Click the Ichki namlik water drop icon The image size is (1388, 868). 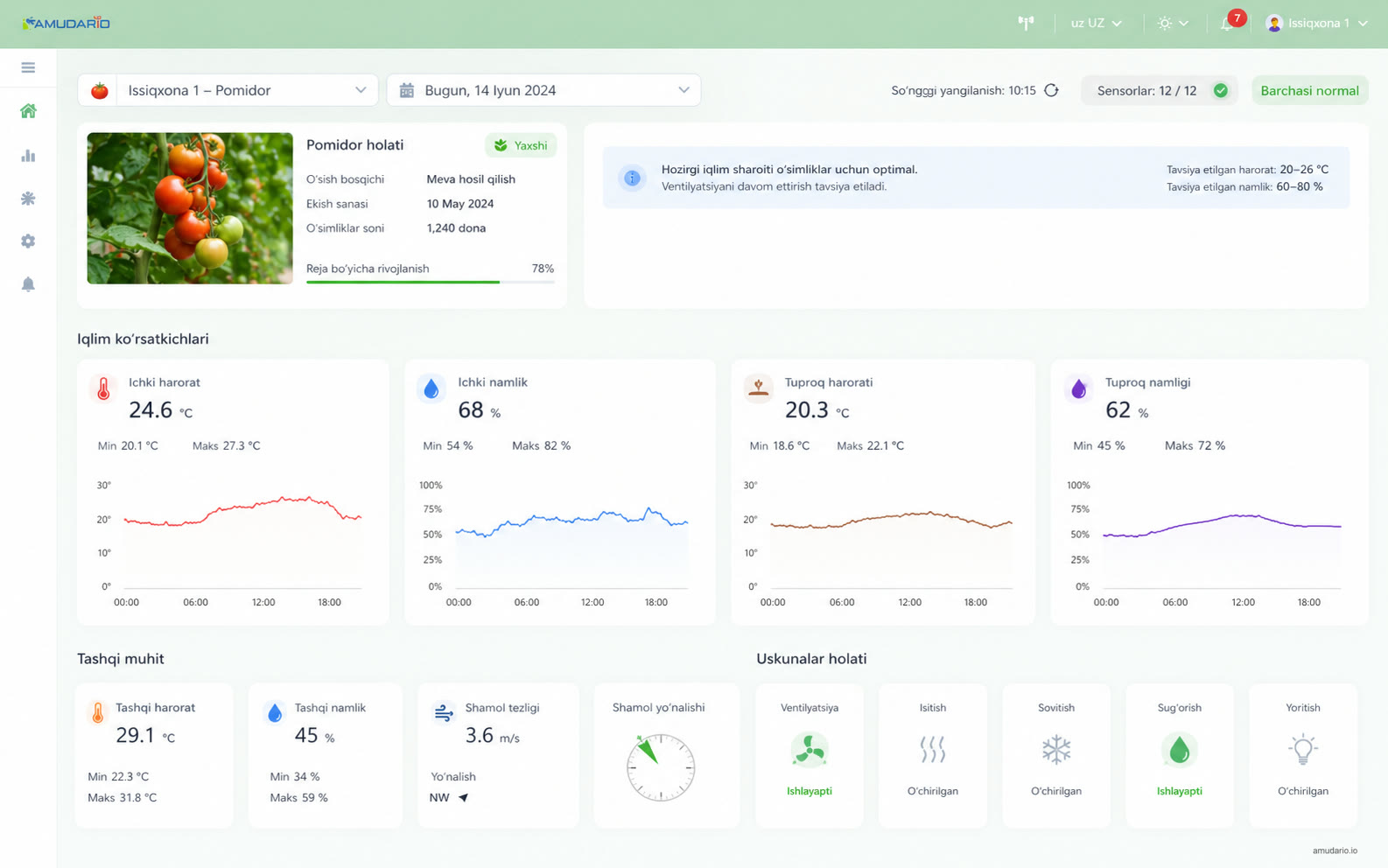pos(431,388)
